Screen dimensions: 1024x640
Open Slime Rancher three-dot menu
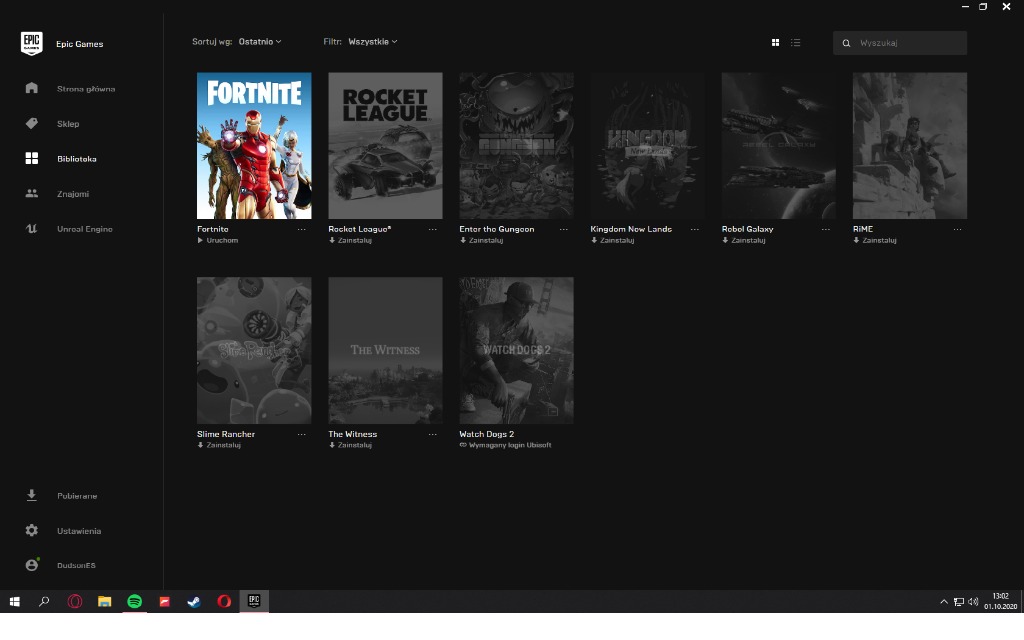click(x=301, y=434)
